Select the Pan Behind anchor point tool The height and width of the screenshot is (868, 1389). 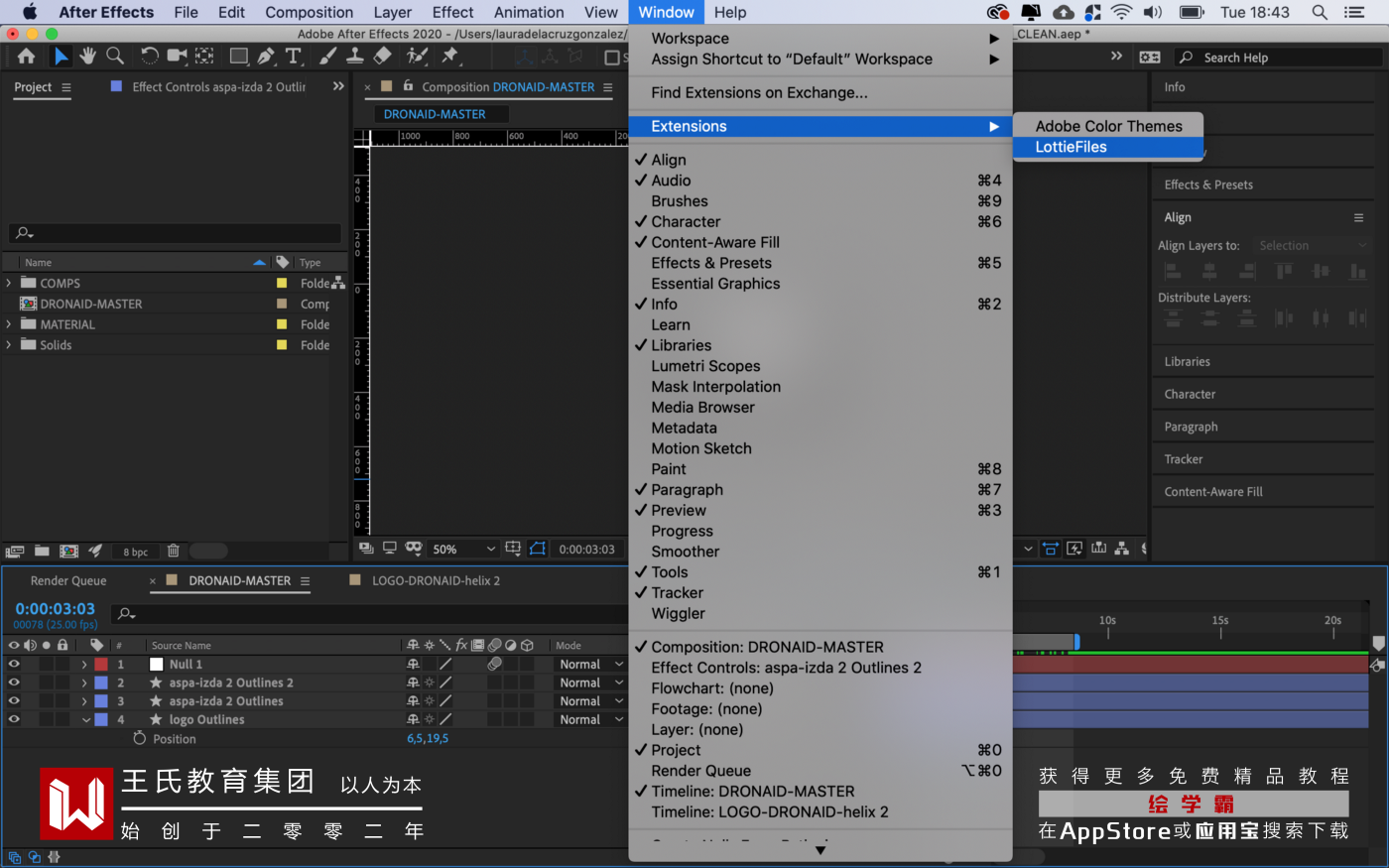[x=204, y=56]
